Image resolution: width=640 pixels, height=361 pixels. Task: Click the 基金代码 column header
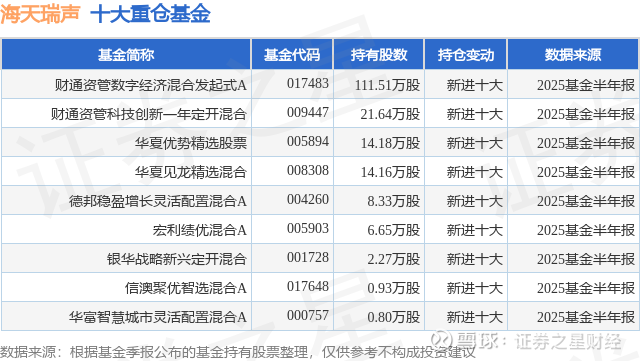tap(292, 55)
